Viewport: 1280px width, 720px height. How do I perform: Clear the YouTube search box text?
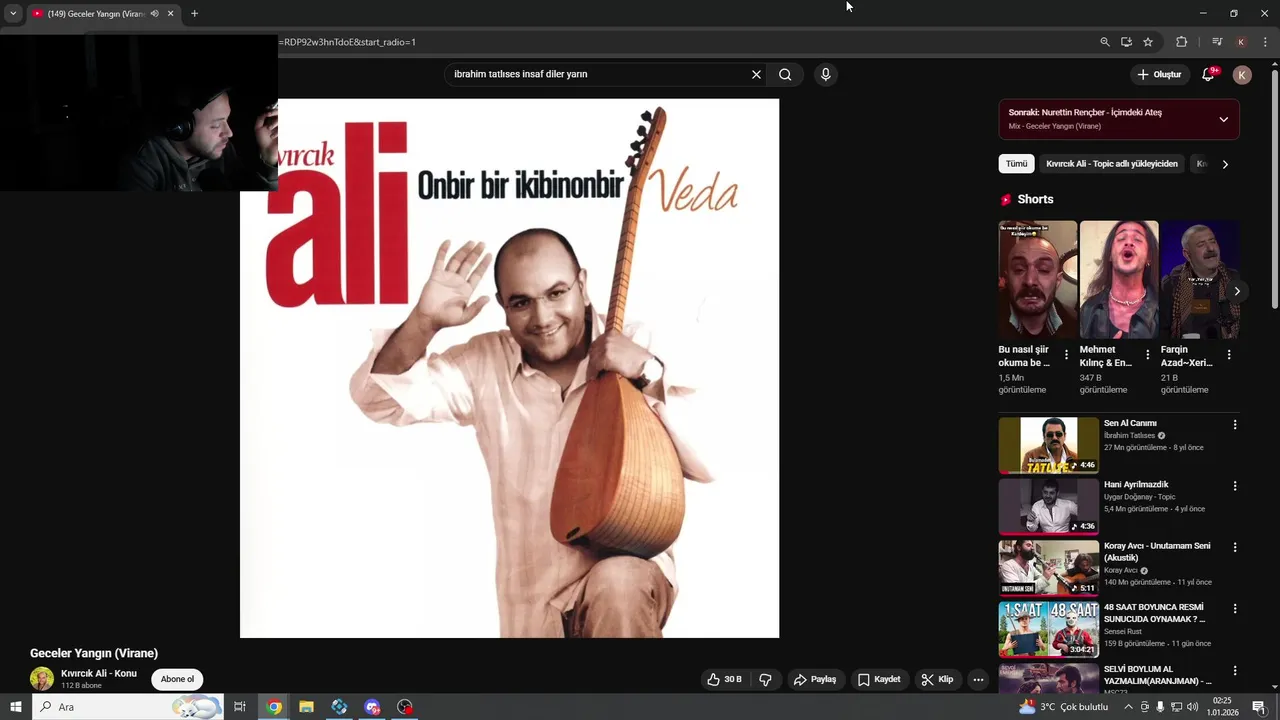click(756, 74)
